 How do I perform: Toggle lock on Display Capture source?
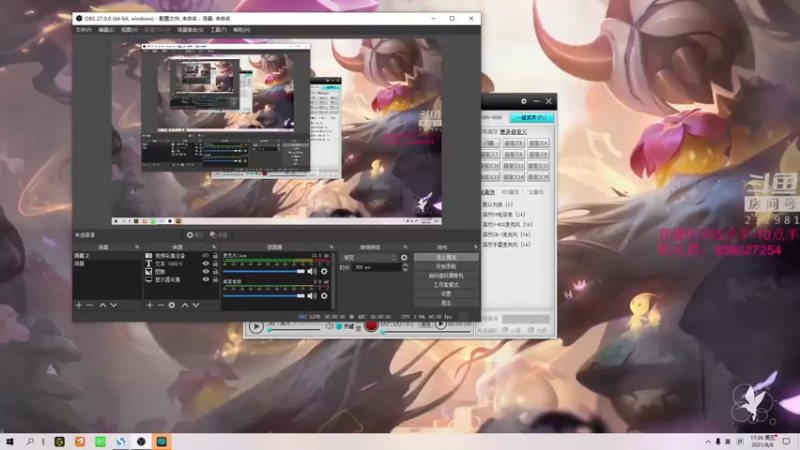point(215,280)
